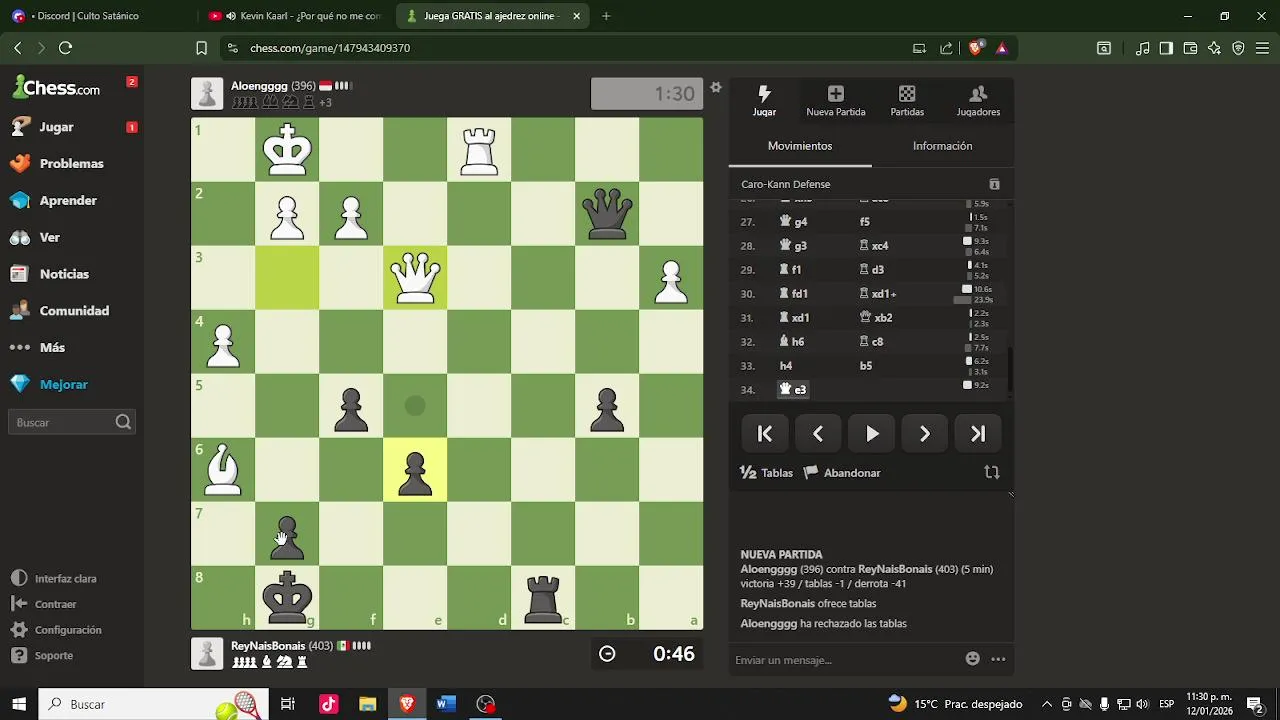This screenshot has width=1280, height=720.
Task: Click the Mejorar diamond link
Action: pyautogui.click(x=63, y=384)
